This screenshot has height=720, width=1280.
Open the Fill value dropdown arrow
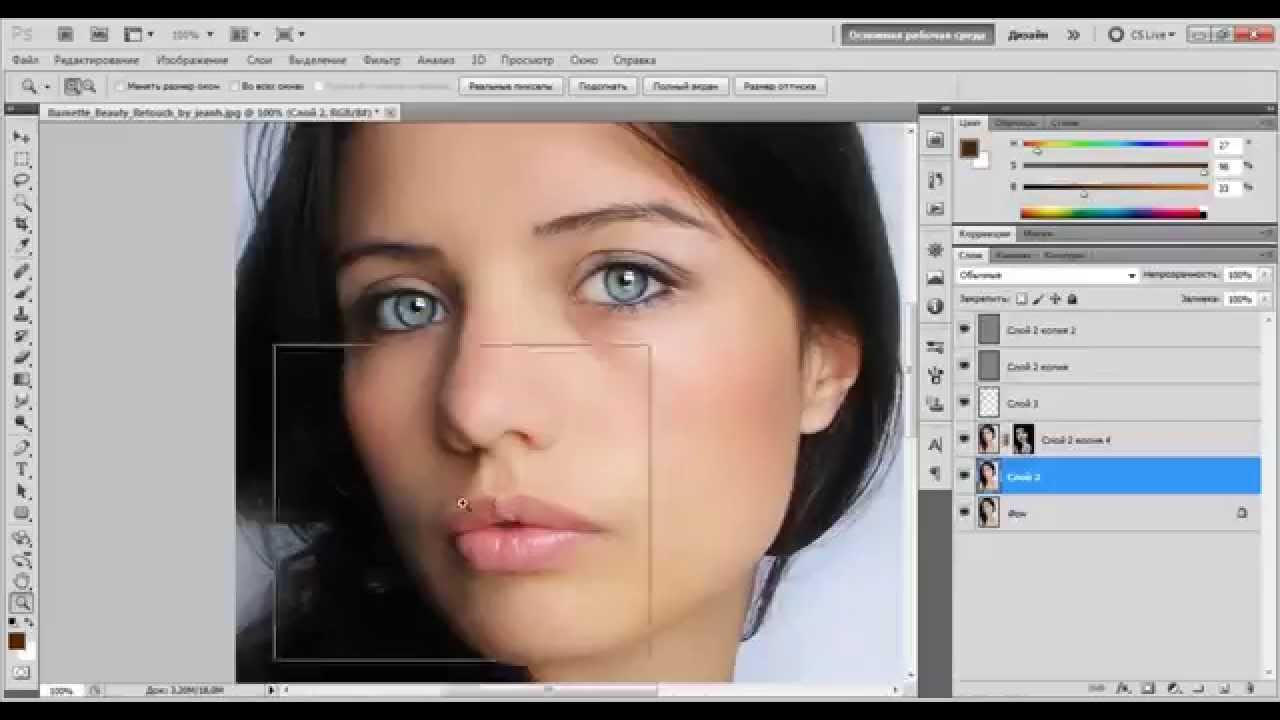click(x=1265, y=299)
